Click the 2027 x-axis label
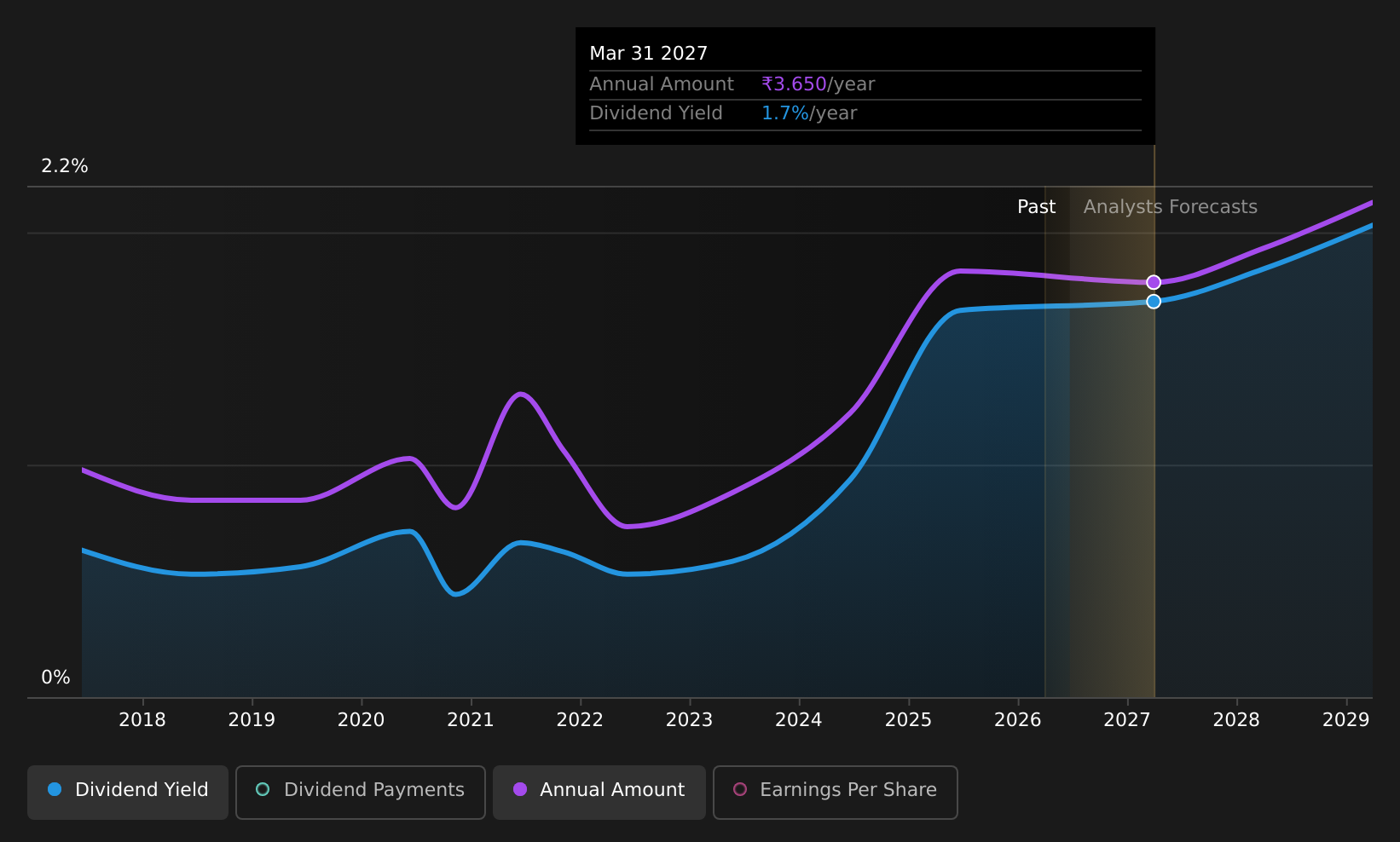 tap(1127, 720)
